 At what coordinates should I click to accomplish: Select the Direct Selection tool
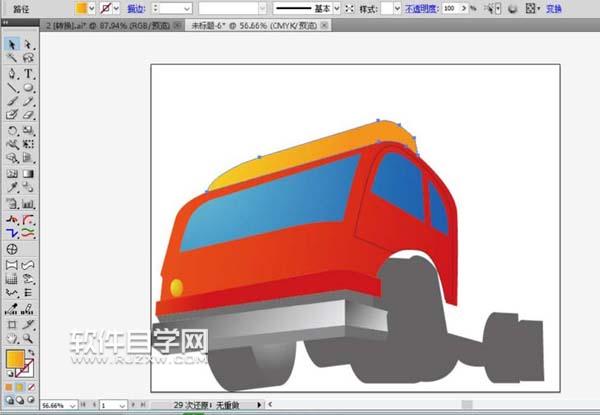pos(28,45)
